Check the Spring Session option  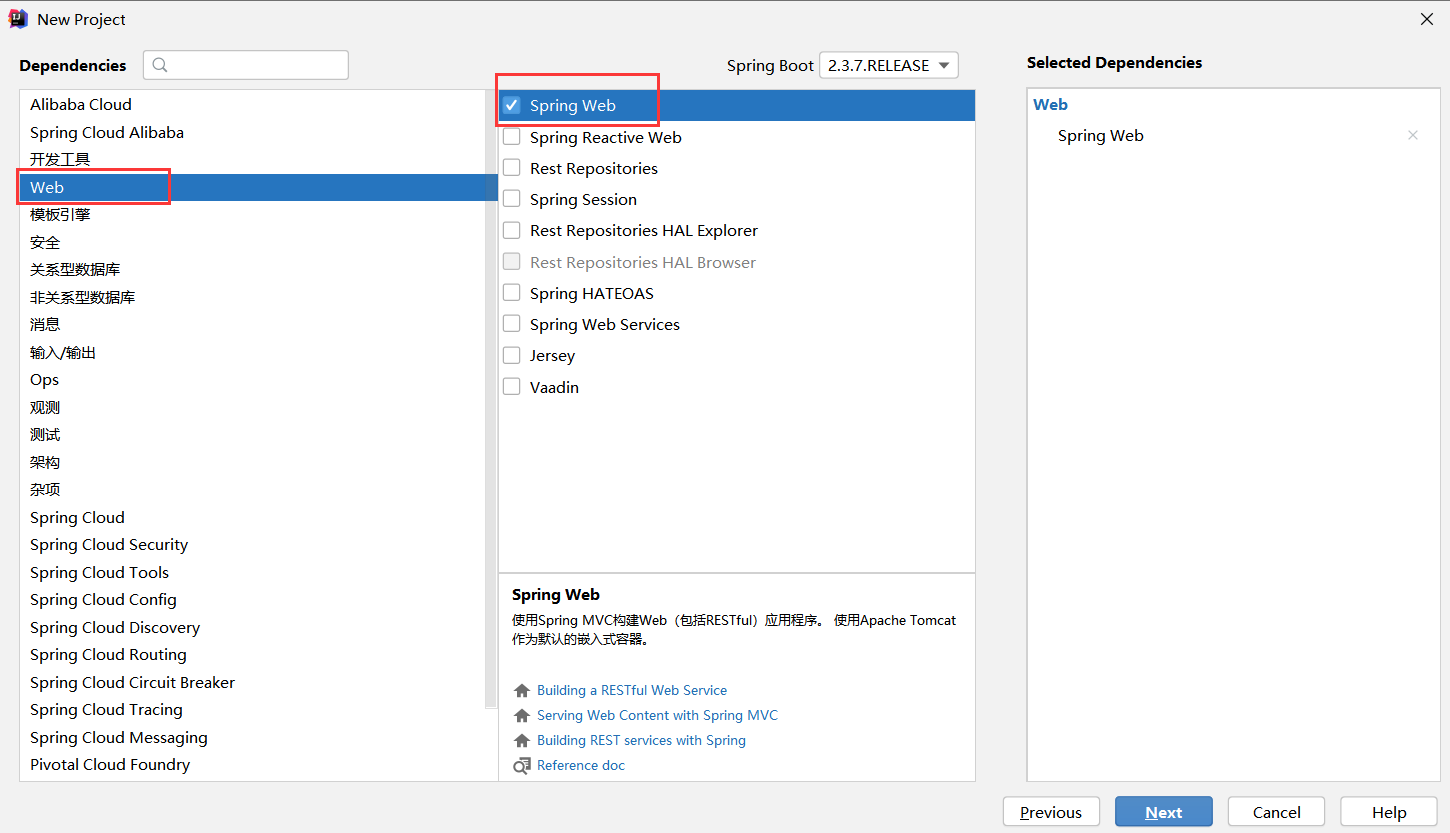(x=512, y=199)
